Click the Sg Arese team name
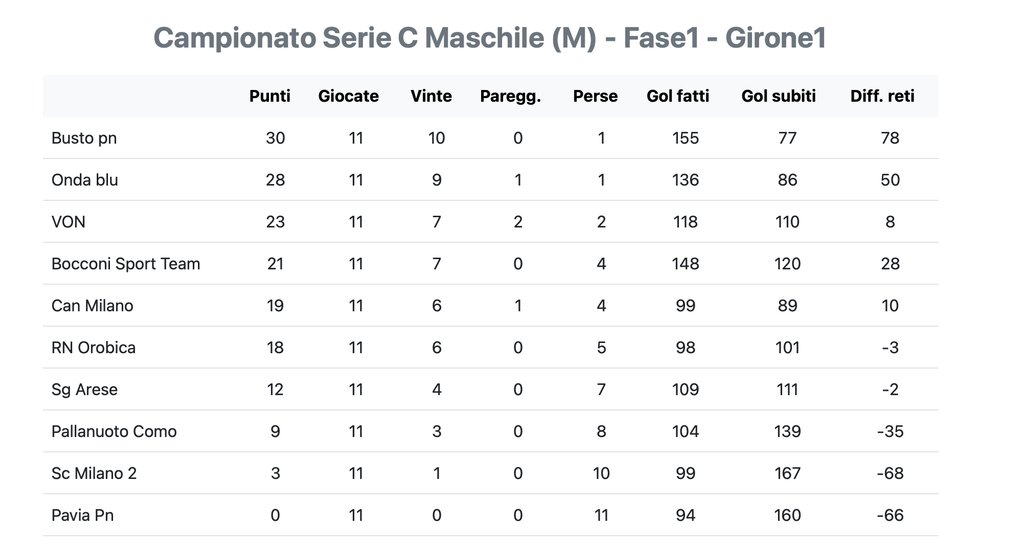 [84, 390]
